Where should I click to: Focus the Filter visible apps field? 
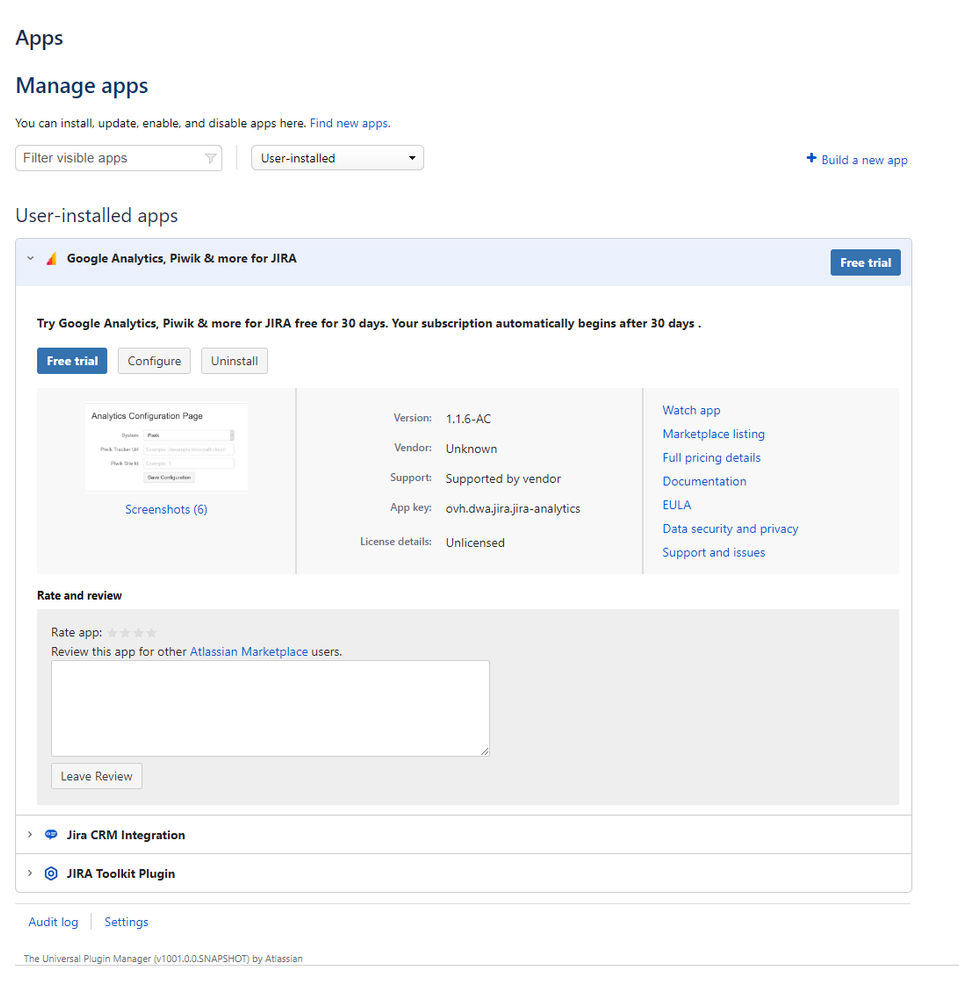(x=119, y=158)
